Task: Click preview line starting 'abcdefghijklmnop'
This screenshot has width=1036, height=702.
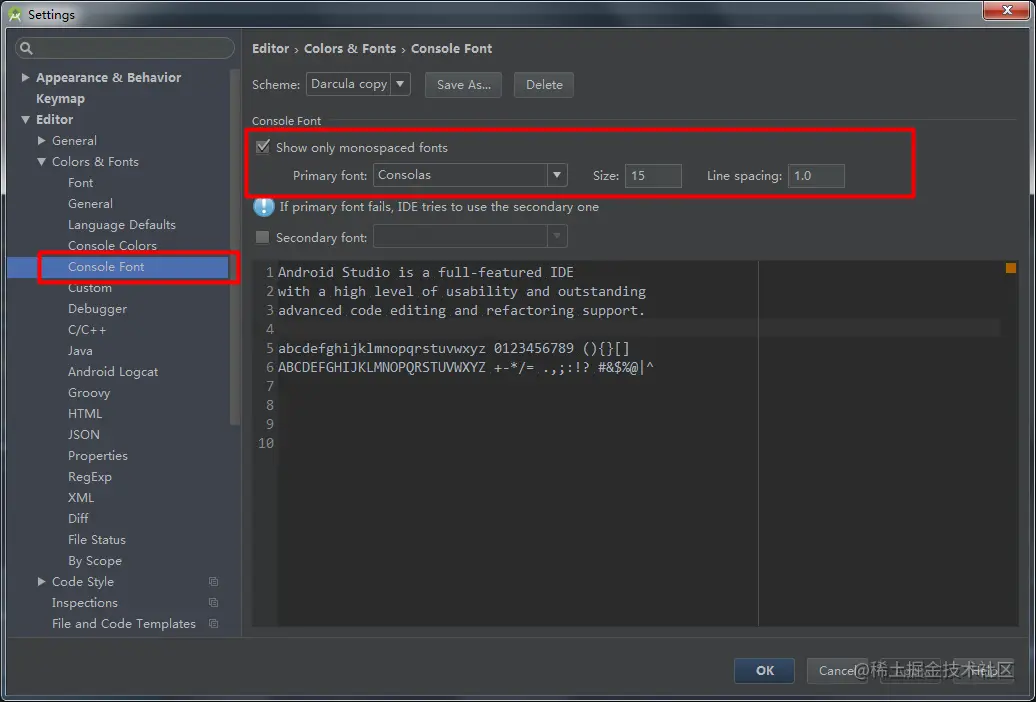Action: pos(454,348)
